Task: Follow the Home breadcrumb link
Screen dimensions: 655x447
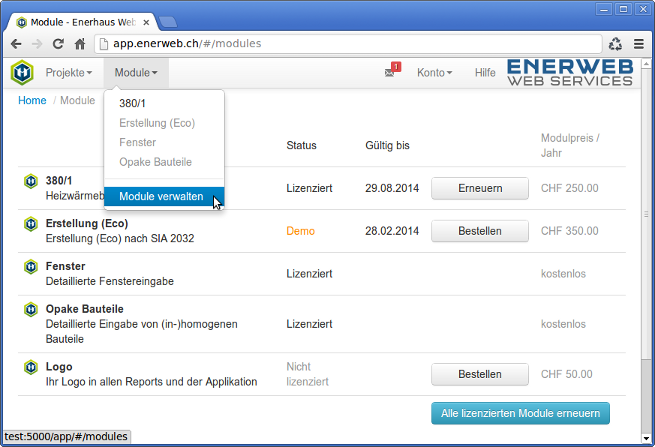Action: point(32,101)
